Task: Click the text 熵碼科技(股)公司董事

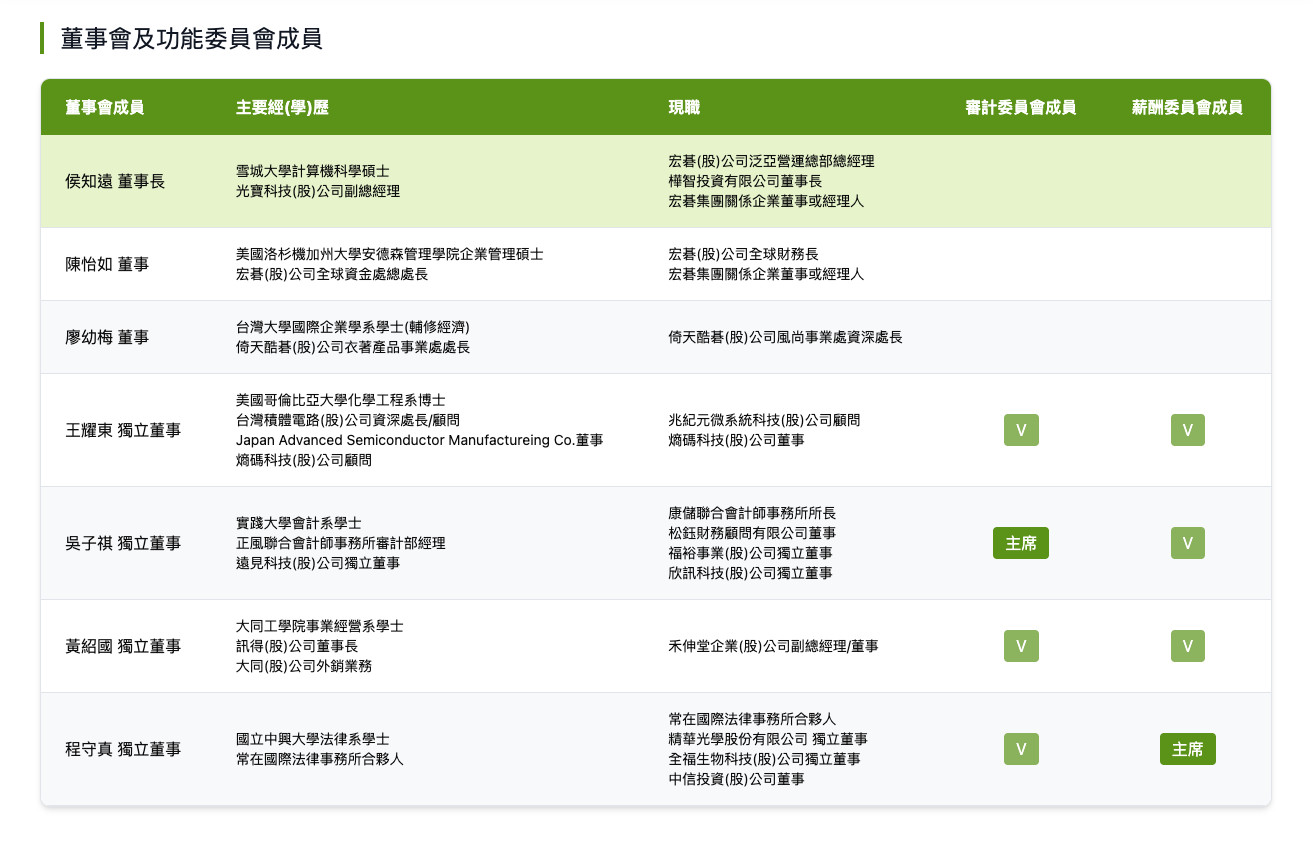Action: (x=736, y=440)
